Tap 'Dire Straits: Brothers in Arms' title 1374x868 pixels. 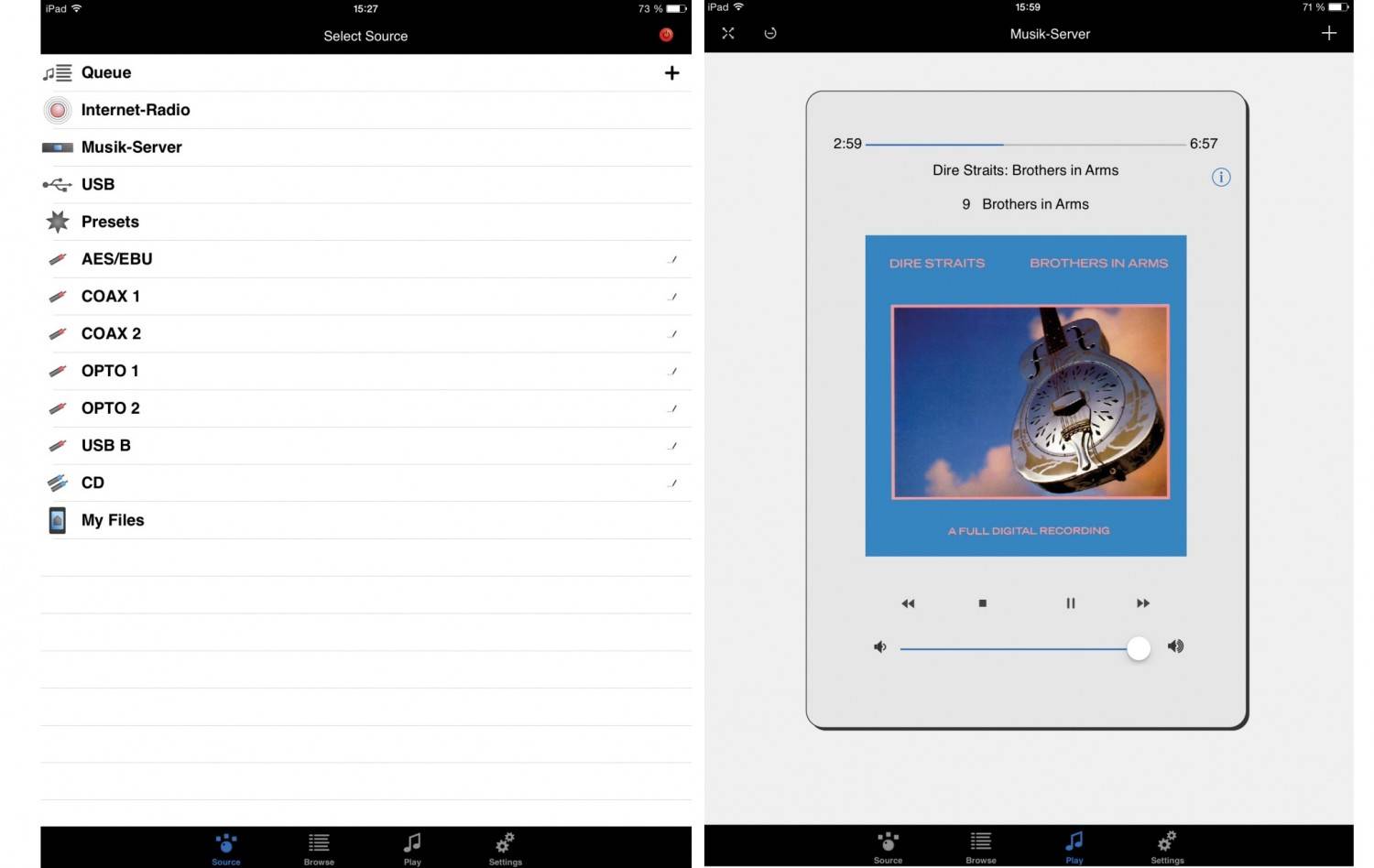pyautogui.click(x=1026, y=170)
